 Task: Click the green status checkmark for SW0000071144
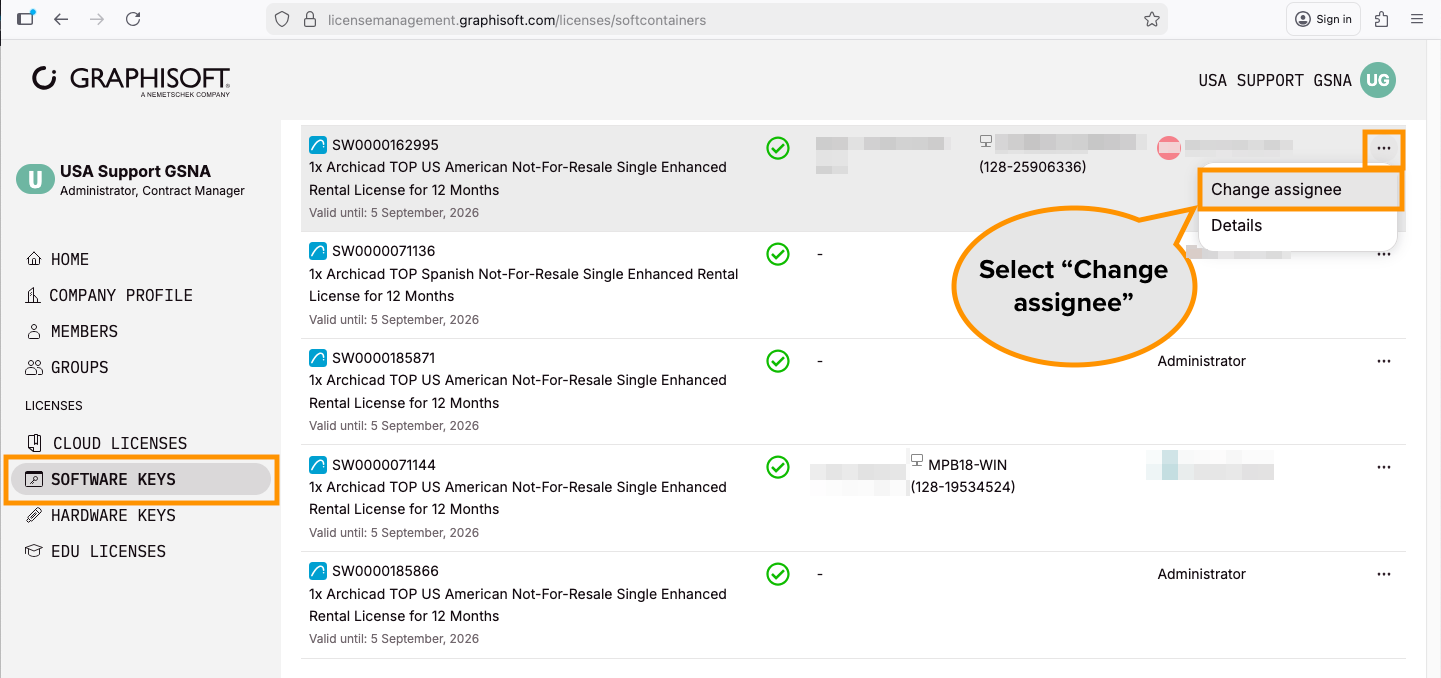(x=778, y=467)
